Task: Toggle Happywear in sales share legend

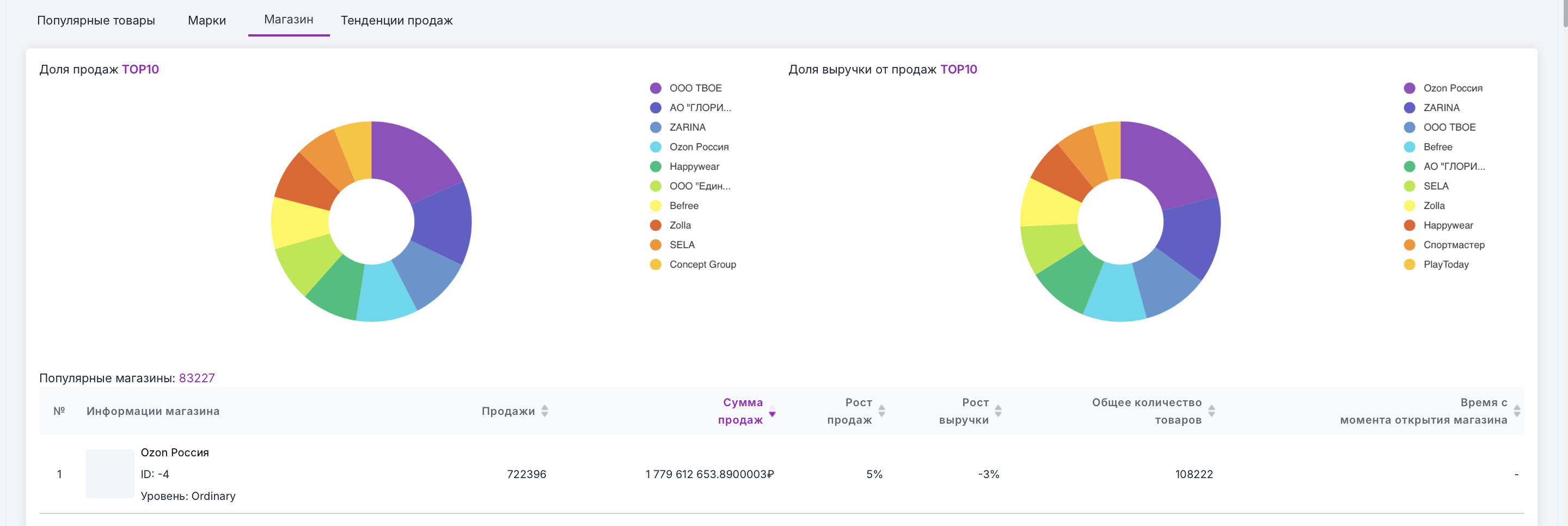Action: (x=685, y=166)
